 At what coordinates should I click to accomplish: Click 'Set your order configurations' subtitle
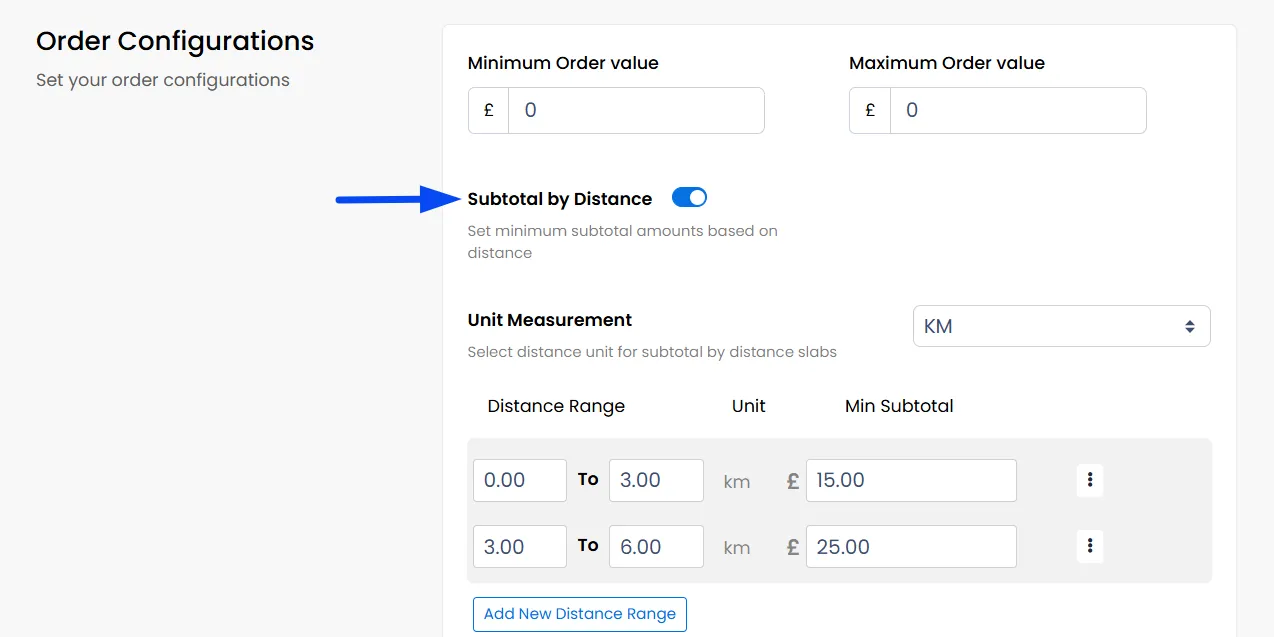pyautogui.click(x=163, y=80)
